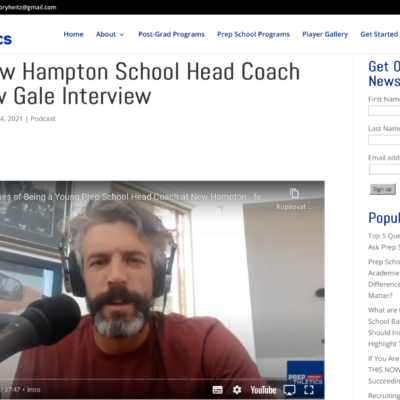The height and width of the screenshot is (400, 400).
Task: Click the email address in the top bar
Action: [x=28, y=7]
